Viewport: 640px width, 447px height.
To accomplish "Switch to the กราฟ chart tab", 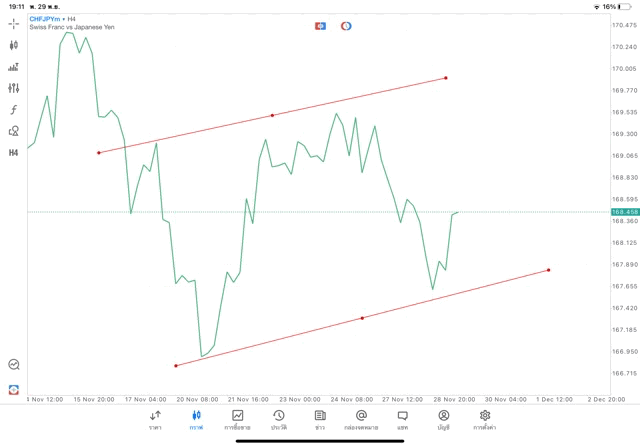I will click(x=196, y=419).
